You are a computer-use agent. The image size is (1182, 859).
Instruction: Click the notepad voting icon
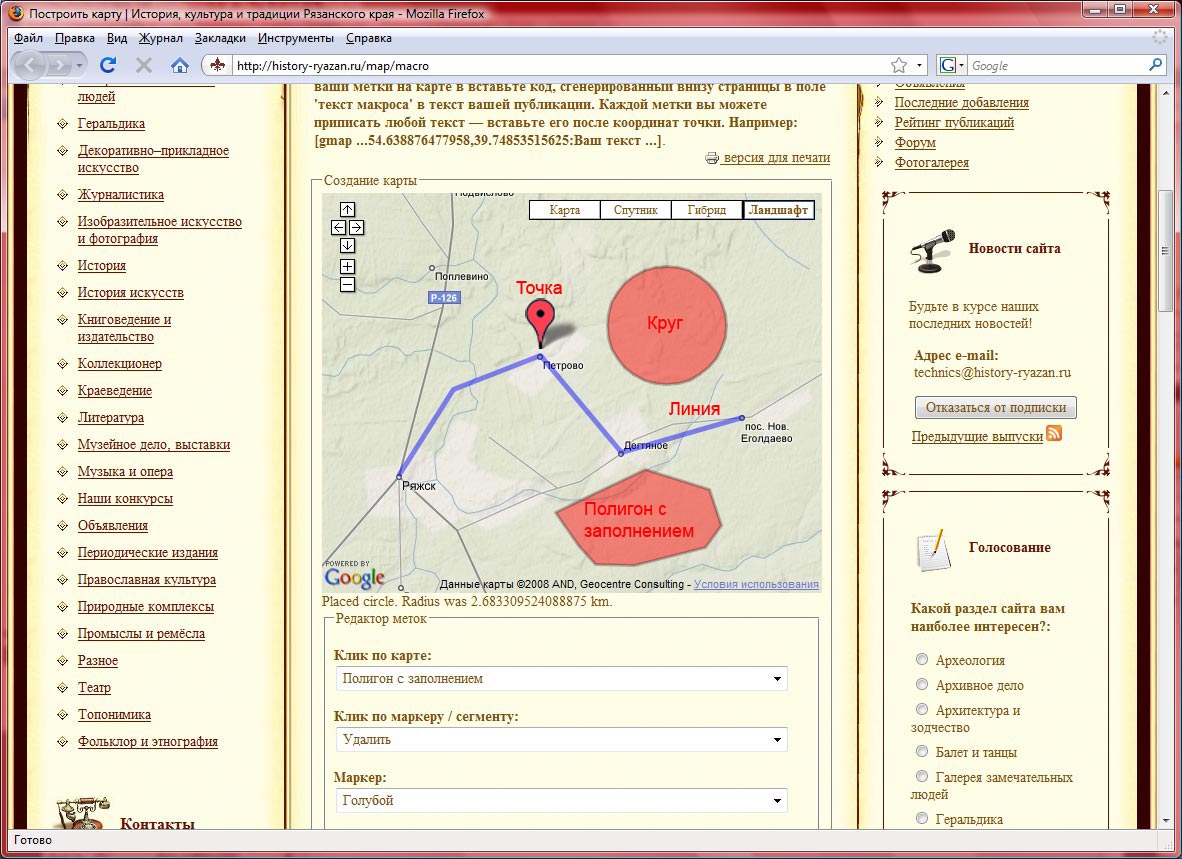click(x=932, y=550)
